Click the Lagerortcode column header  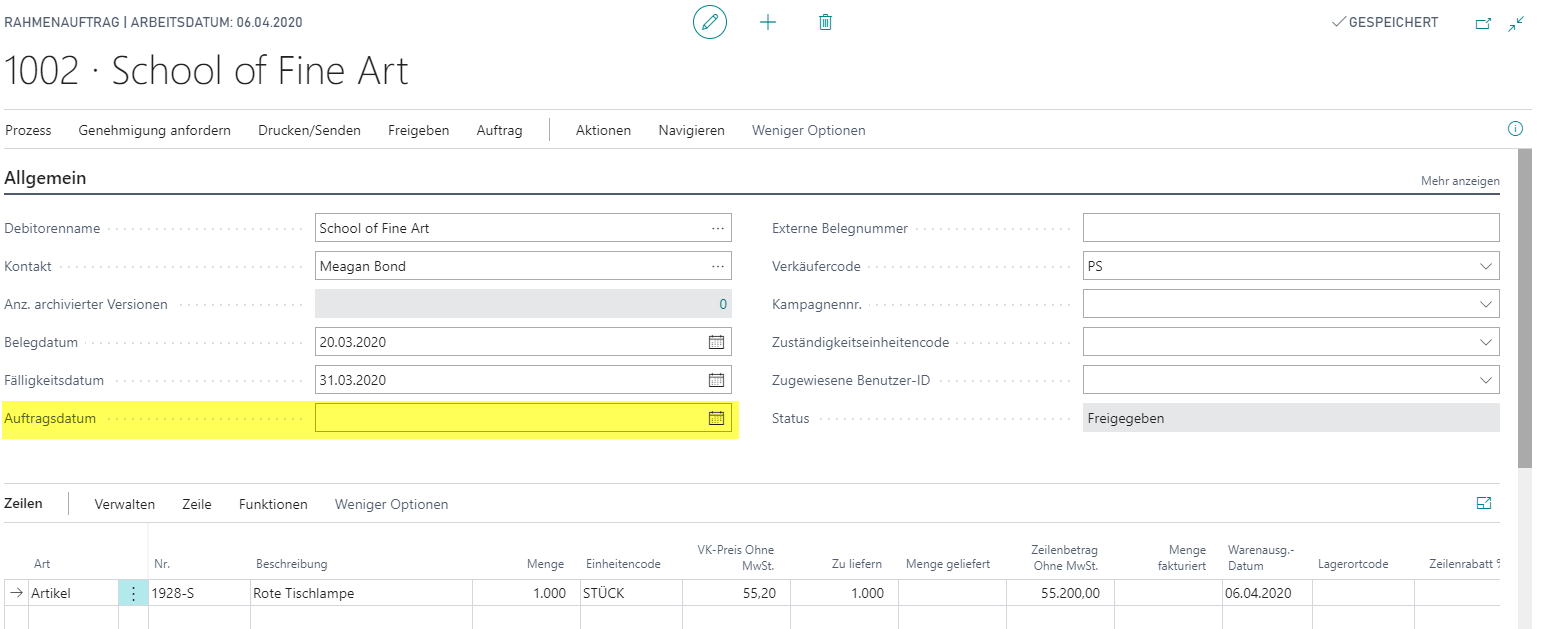pyautogui.click(x=1353, y=564)
